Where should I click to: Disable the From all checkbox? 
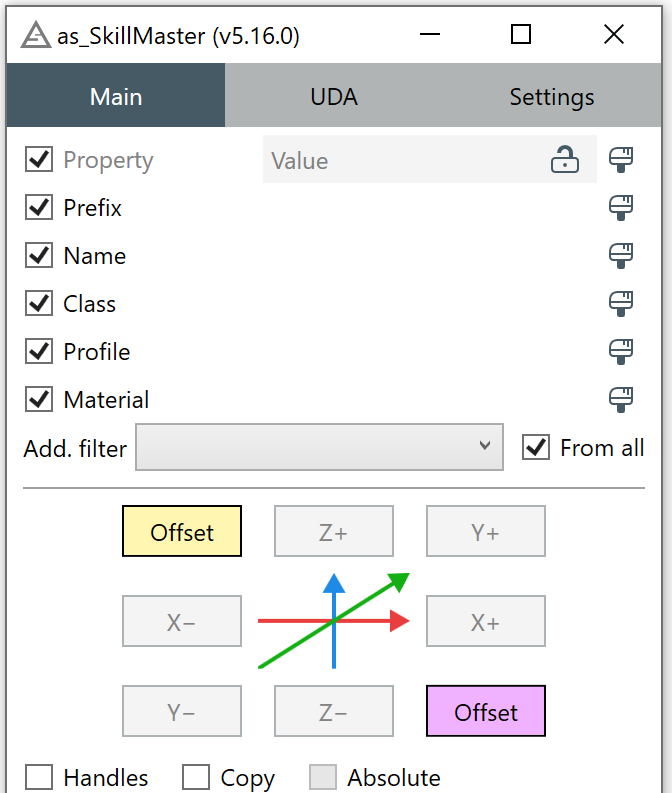(537, 448)
